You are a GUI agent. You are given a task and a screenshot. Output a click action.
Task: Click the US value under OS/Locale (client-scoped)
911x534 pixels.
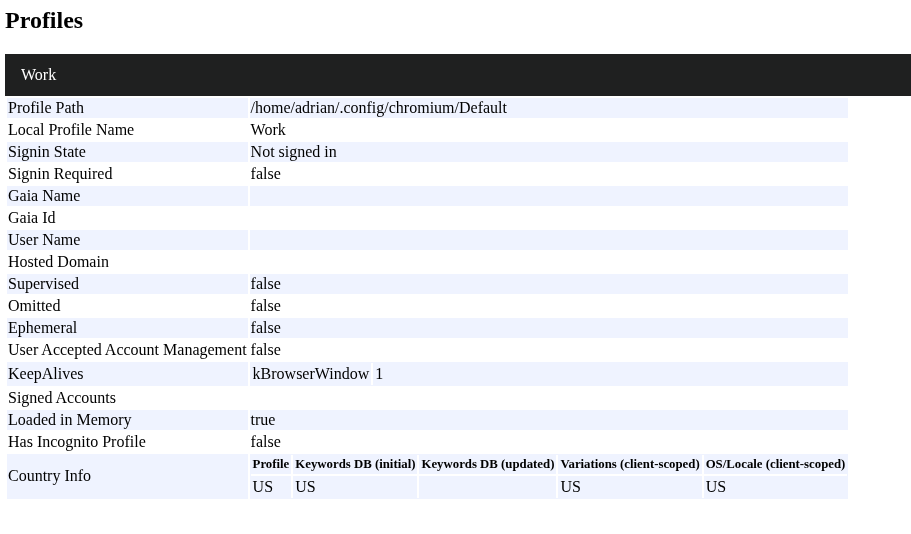click(x=716, y=487)
